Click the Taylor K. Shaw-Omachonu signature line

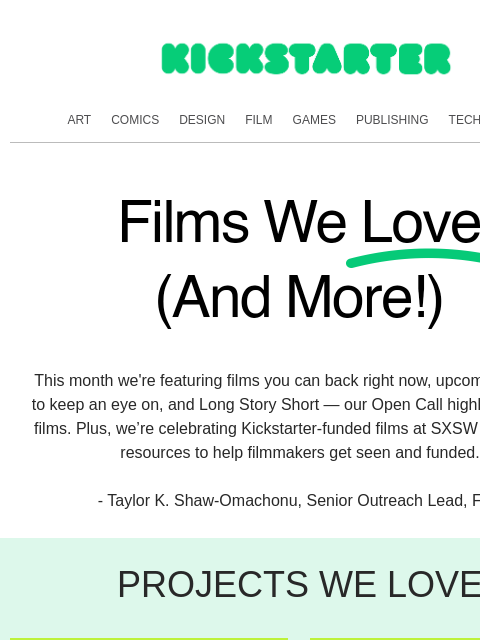tap(289, 500)
